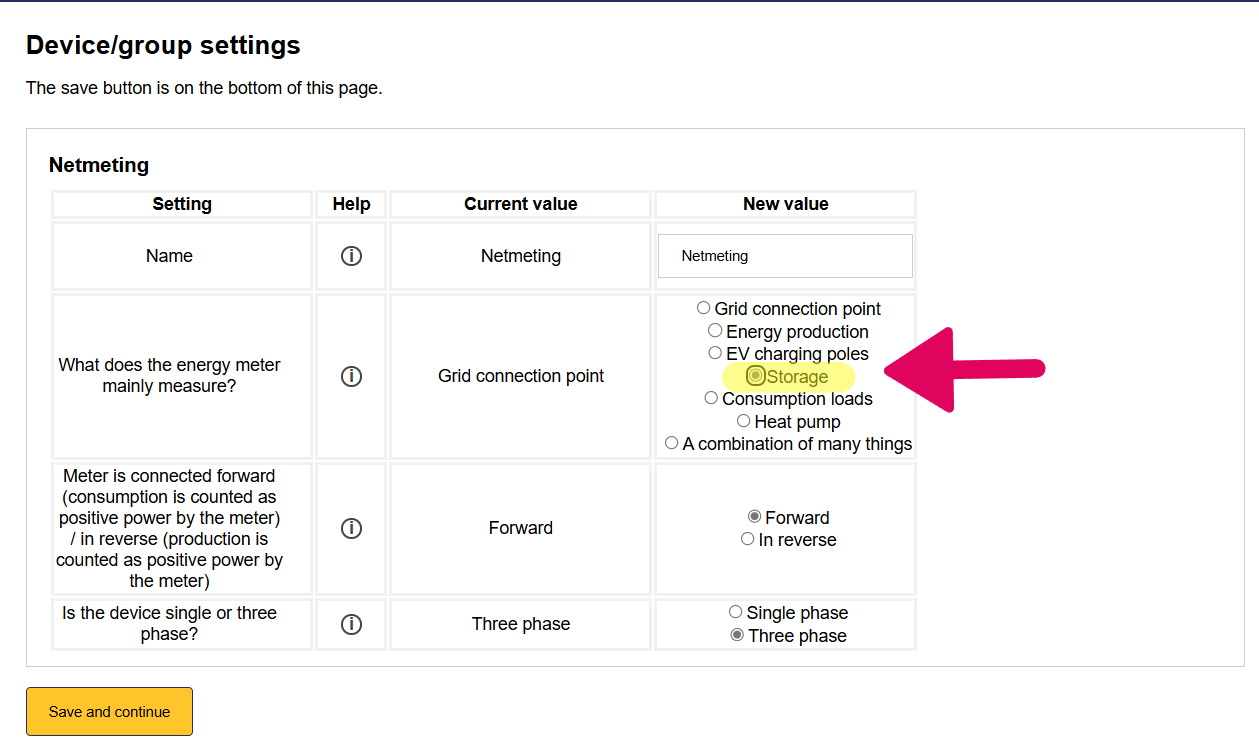Select Consumption loads as the measurement type
The image size is (1259, 743).
tap(711, 398)
